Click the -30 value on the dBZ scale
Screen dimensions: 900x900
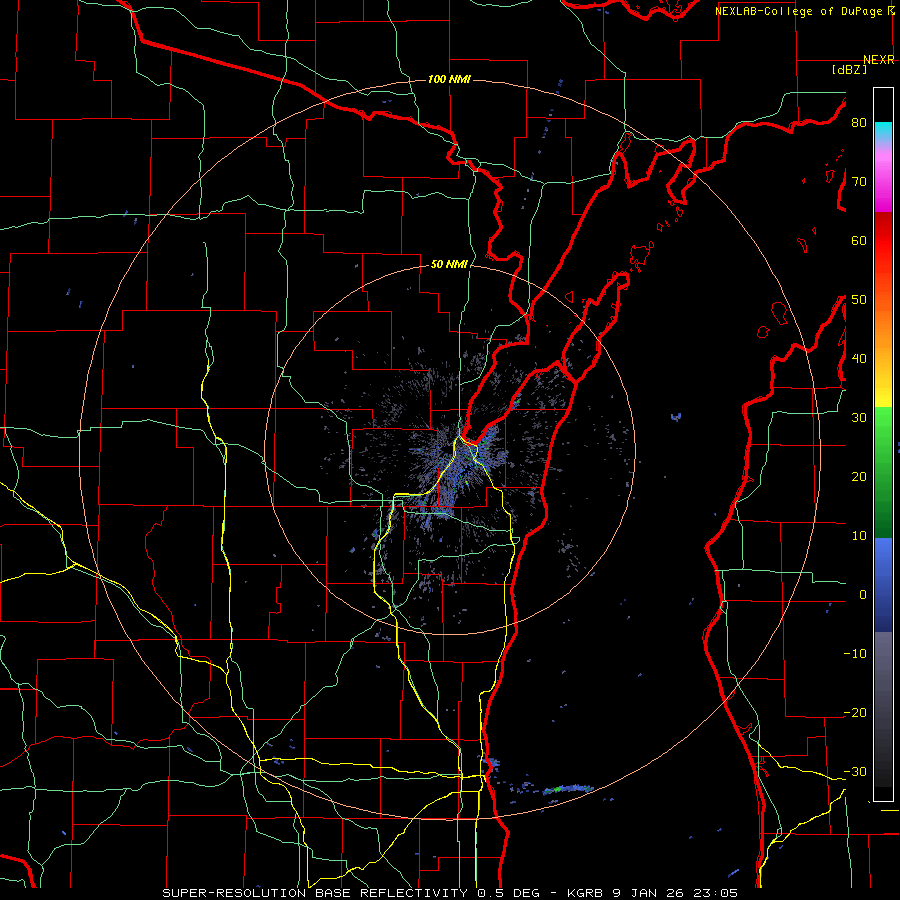coord(855,771)
